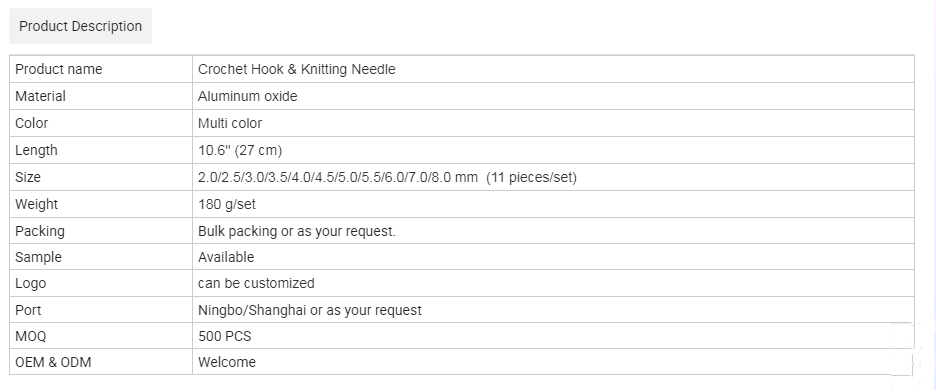The height and width of the screenshot is (390, 936).
Task: Click the 'Sample' row label
Action: click(38, 257)
